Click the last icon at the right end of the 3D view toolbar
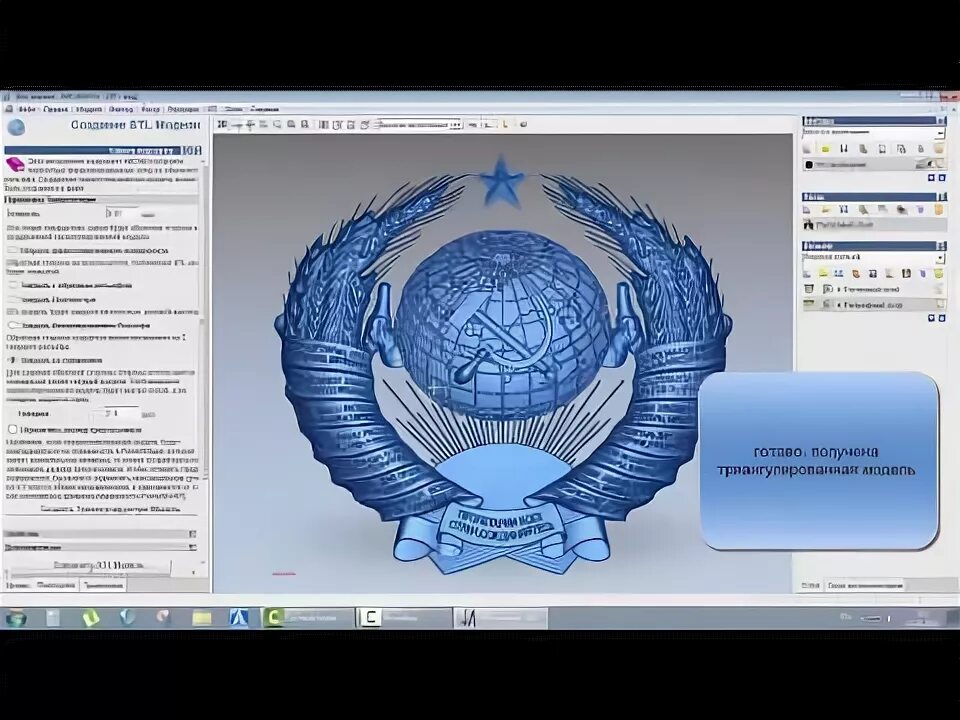This screenshot has height=720, width=960. [x=523, y=124]
